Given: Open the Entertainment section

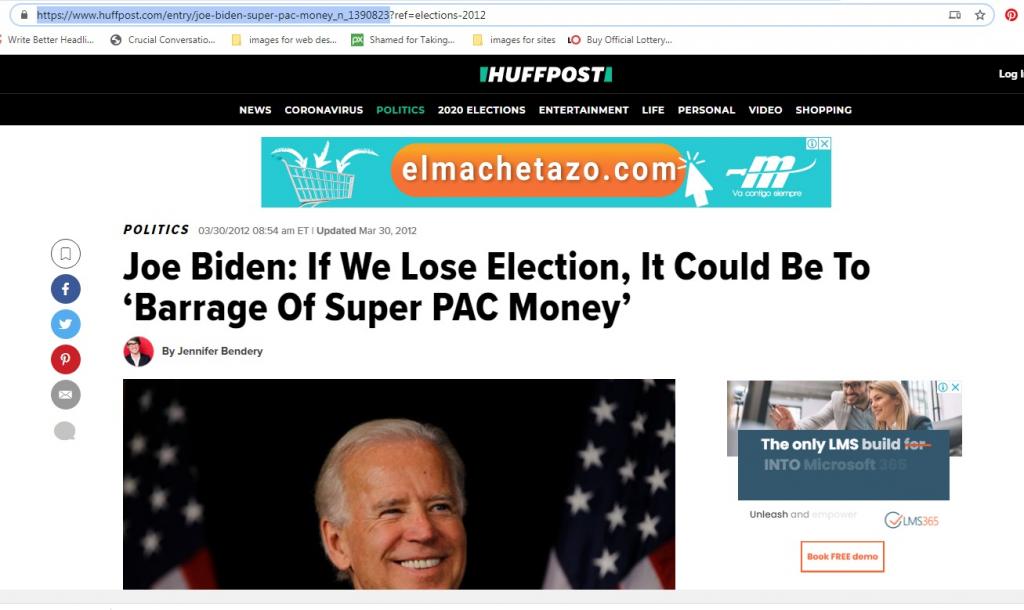Looking at the screenshot, I should (x=583, y=110).
